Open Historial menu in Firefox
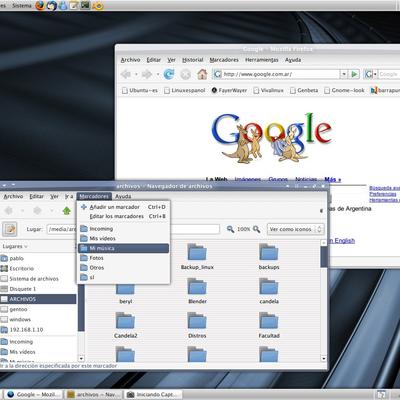The image size is (400, 400). pos(193,60)
